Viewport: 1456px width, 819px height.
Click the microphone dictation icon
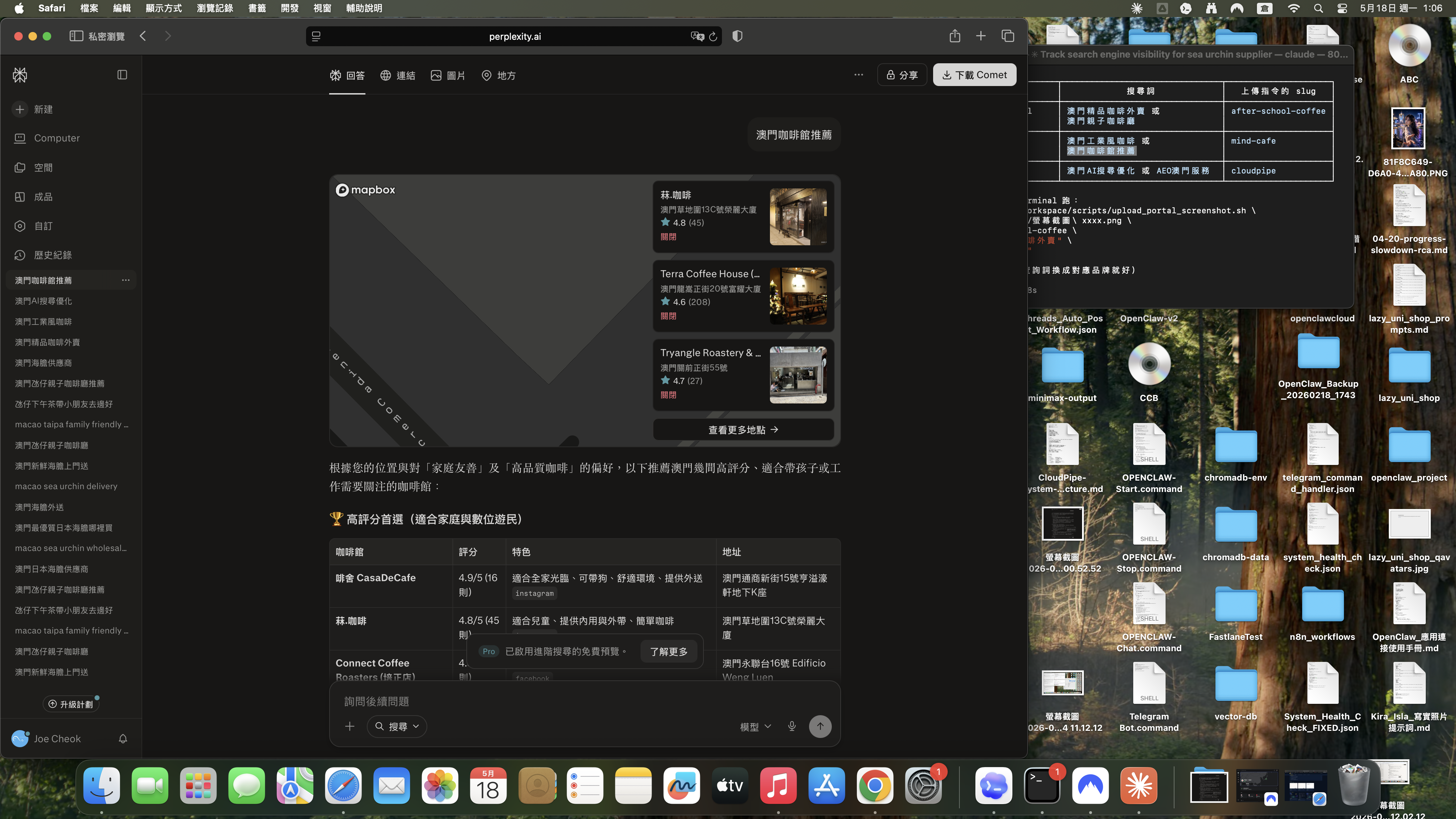[792, 726]
